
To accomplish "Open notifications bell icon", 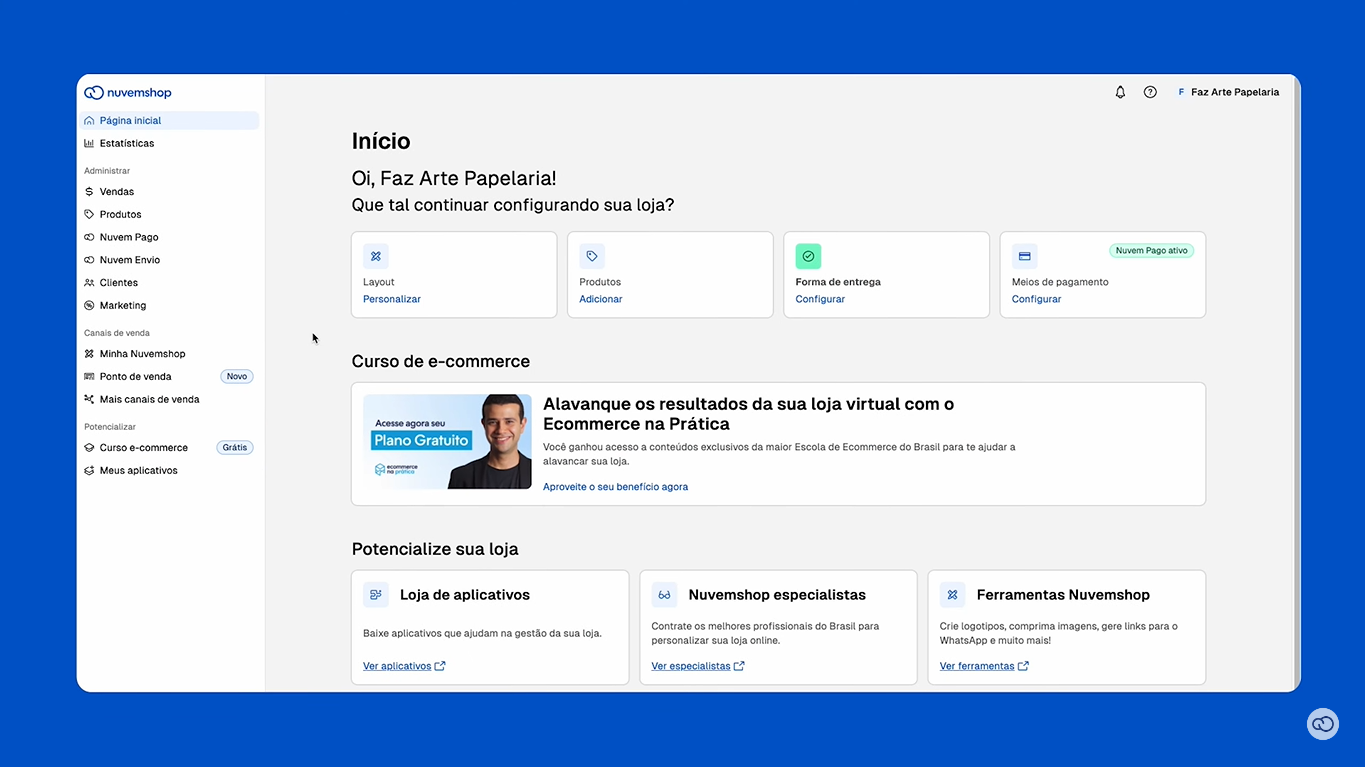I will coord(1120,92).
